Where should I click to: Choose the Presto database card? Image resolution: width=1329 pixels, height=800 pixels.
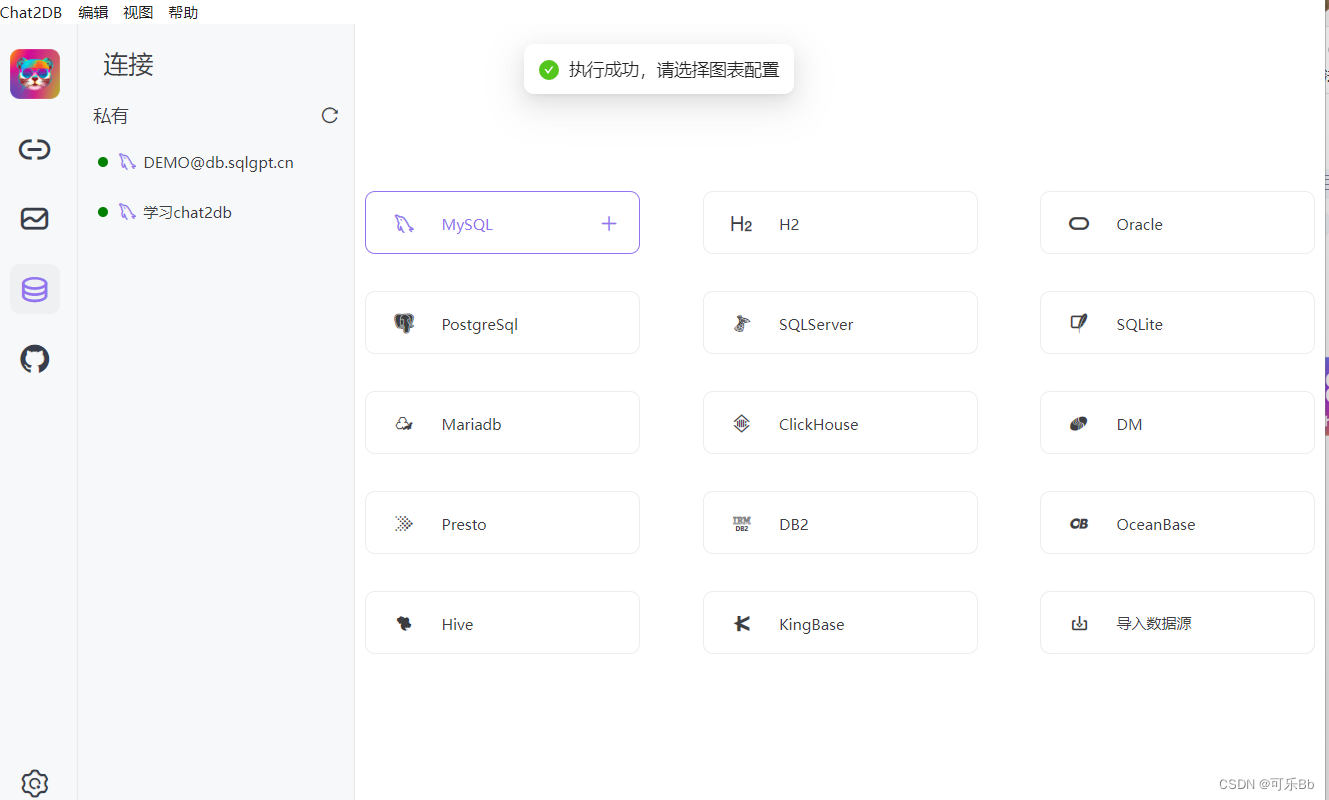pos(502,523)
